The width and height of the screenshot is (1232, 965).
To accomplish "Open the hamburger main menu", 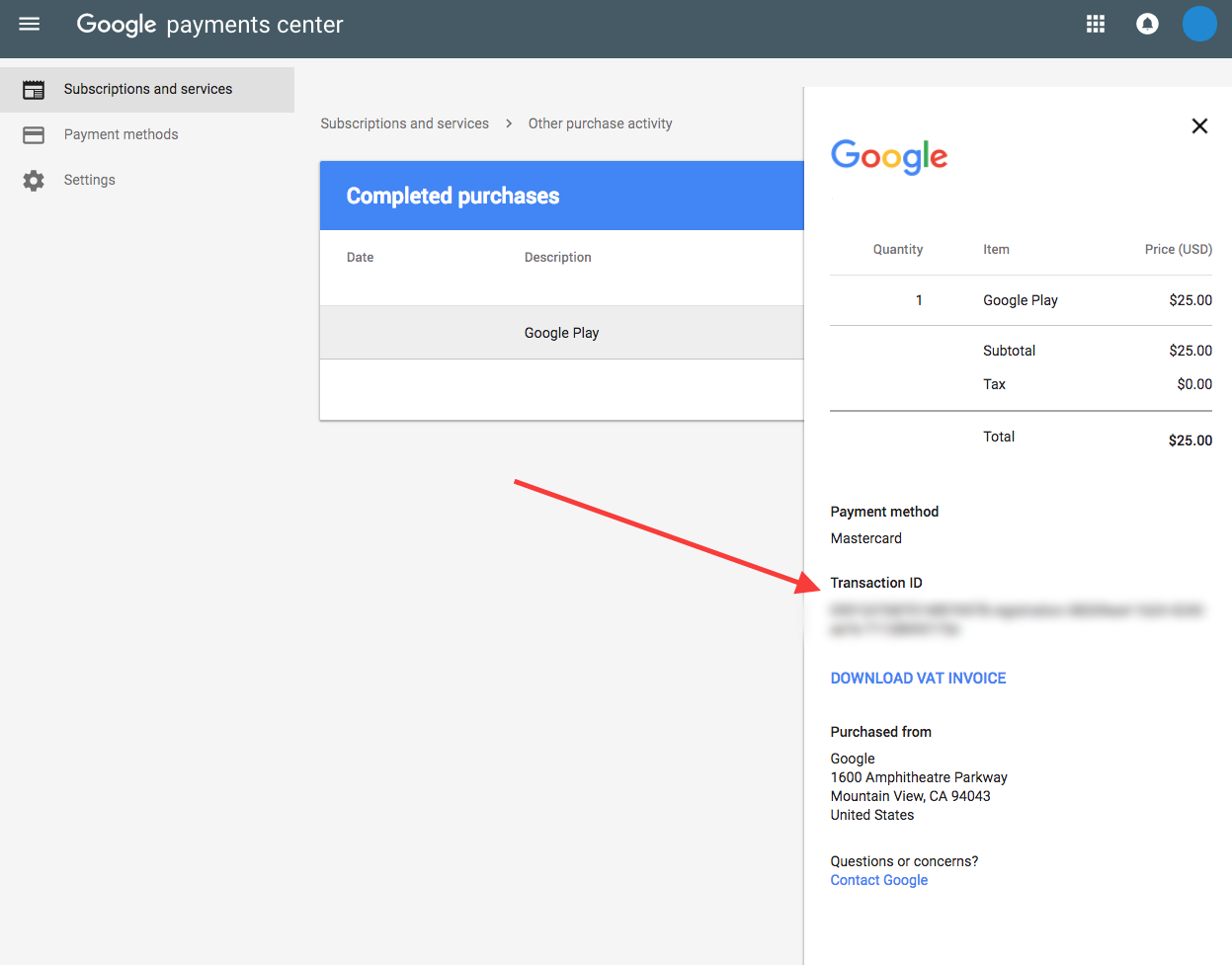I will tap(30, 24).
